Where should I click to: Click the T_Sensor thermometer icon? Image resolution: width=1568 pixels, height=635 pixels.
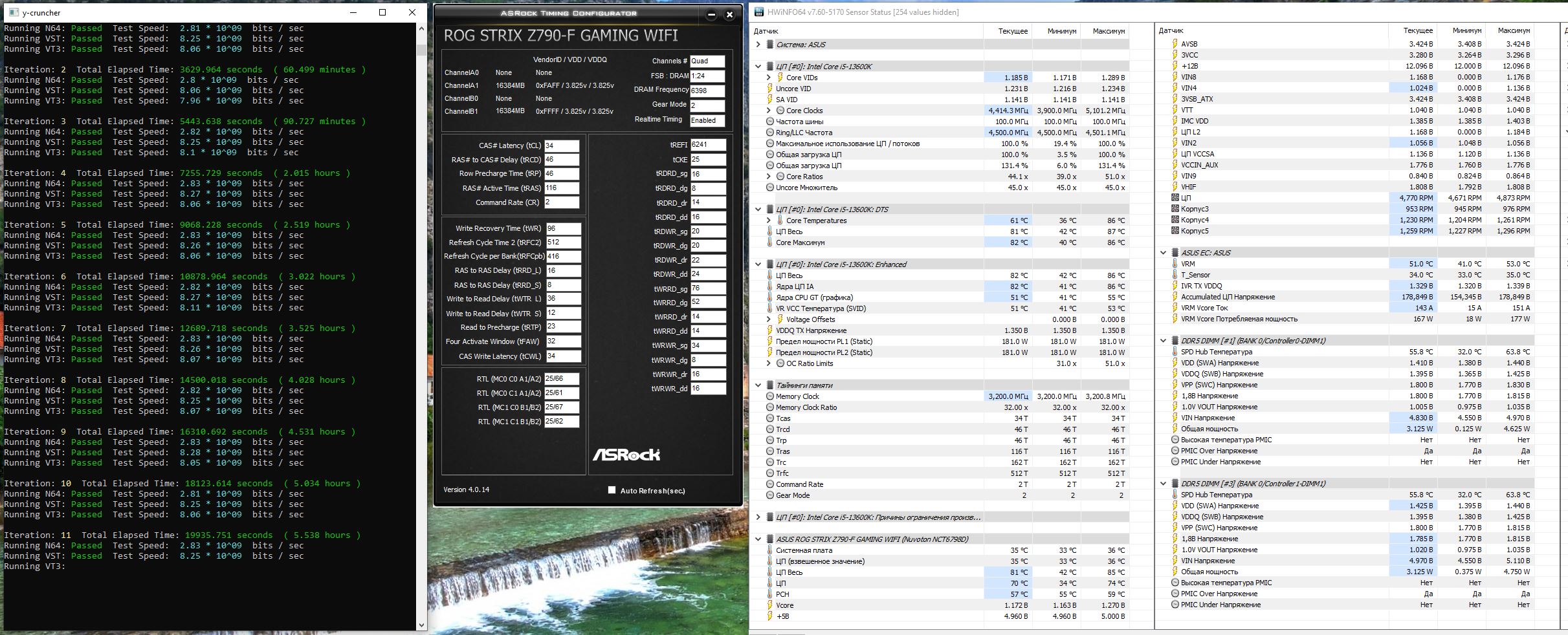[x=1175, y=275]
